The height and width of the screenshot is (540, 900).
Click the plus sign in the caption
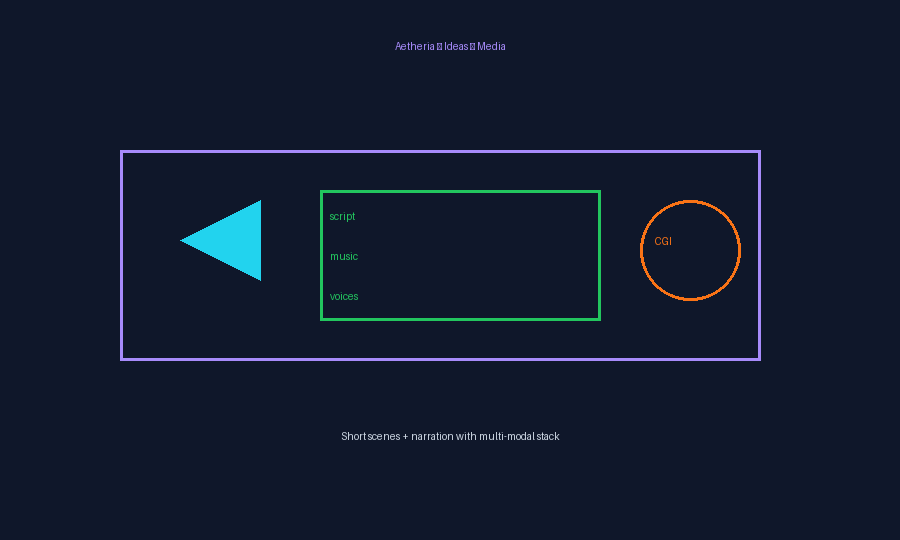tap(406, 437)
